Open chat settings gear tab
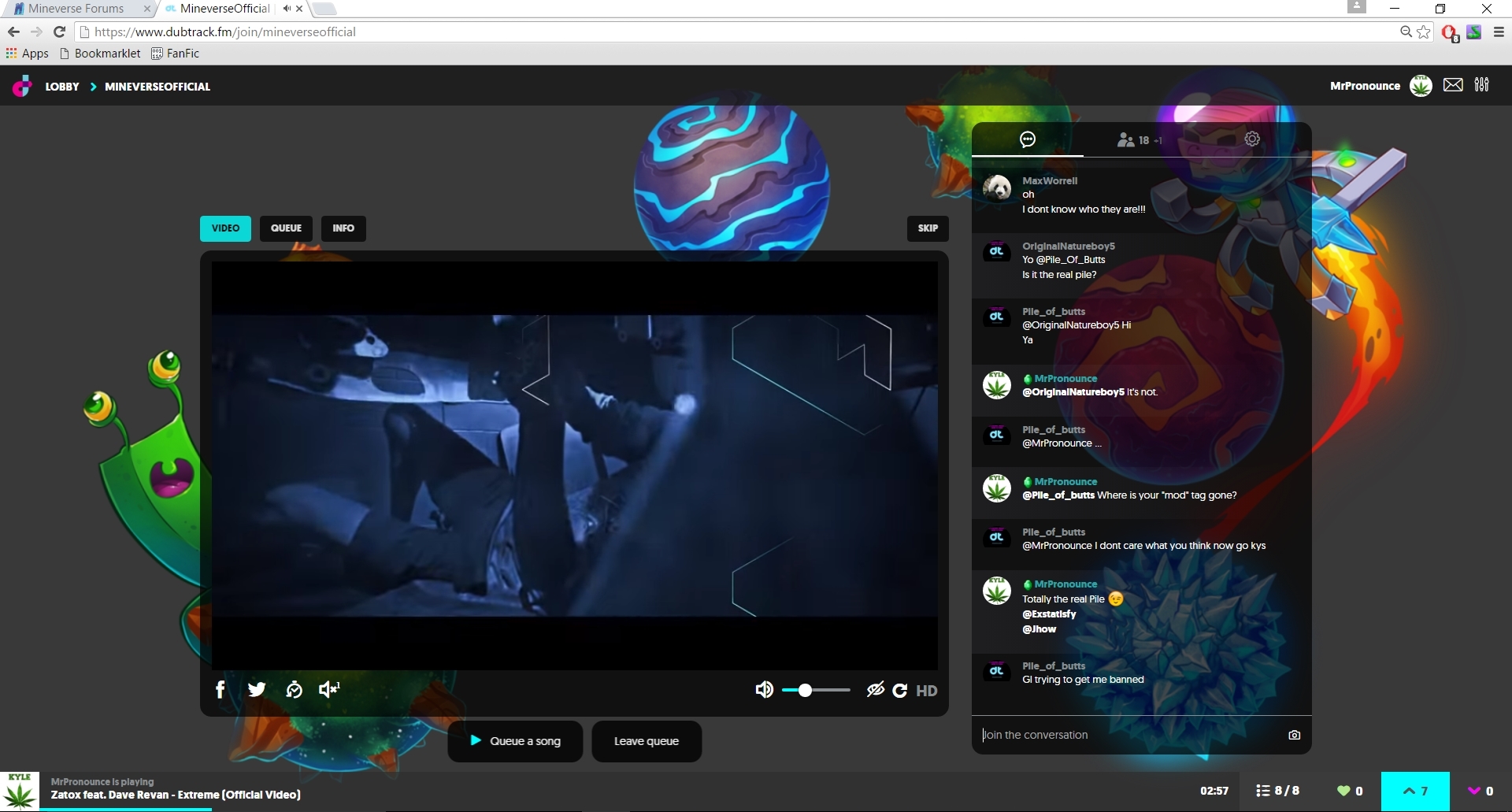The width and height of the screenshot is (1512, 812). pos(1252,139)
